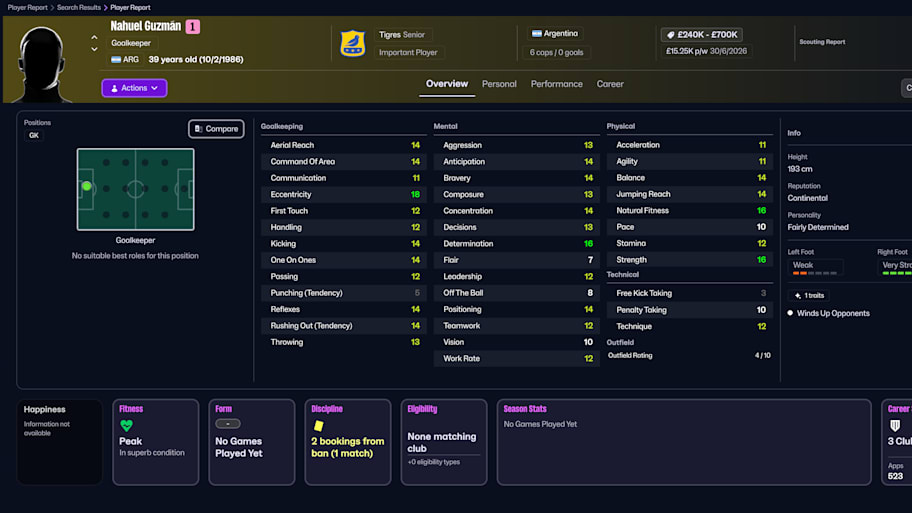Click the Career shield icon
The width and height of the screenshot is (912, 513).
pyautogui.click(x=895, y=425)
